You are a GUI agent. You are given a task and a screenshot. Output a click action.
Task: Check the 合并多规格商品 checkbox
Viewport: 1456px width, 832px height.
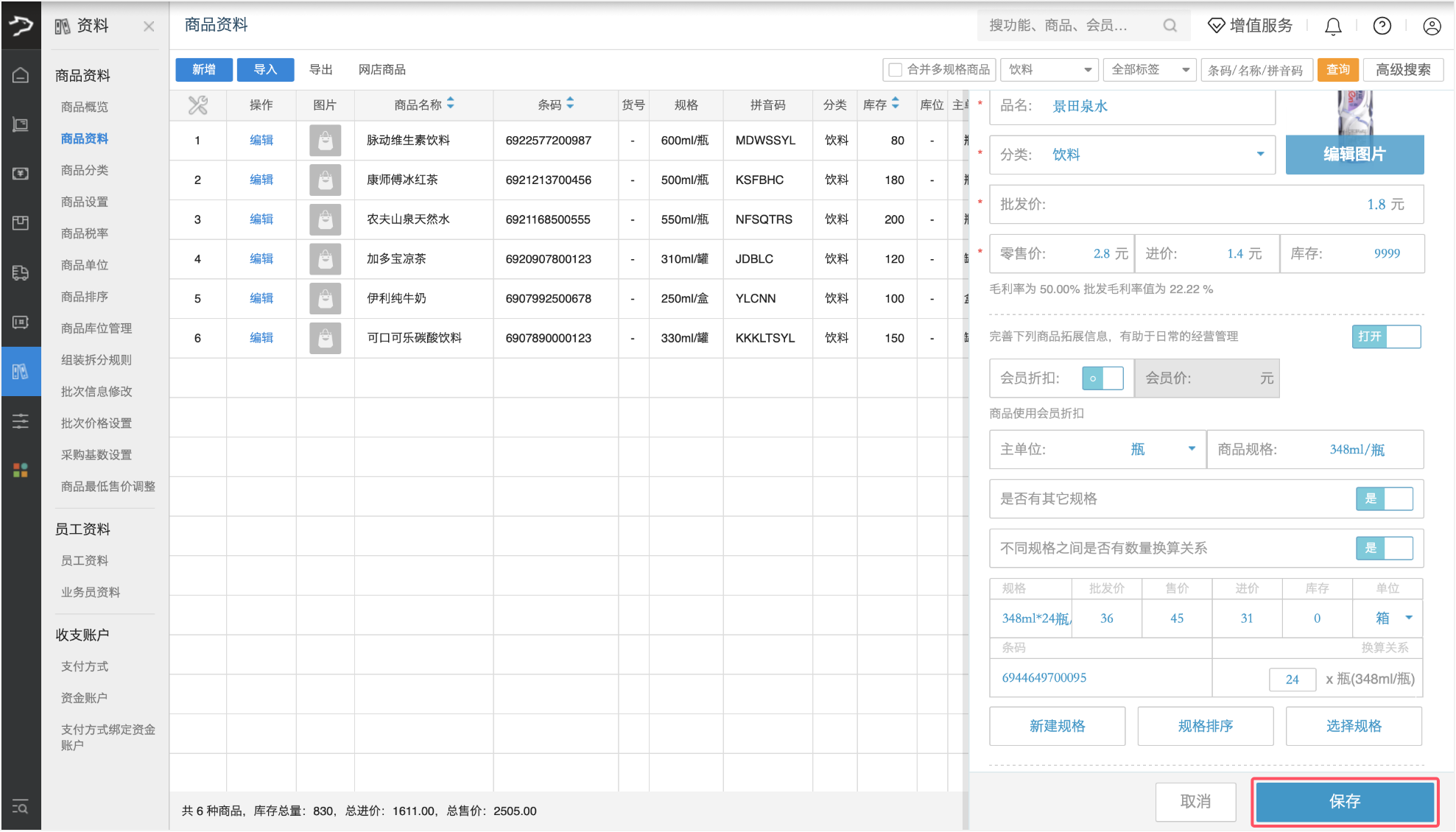pos(896,70)
